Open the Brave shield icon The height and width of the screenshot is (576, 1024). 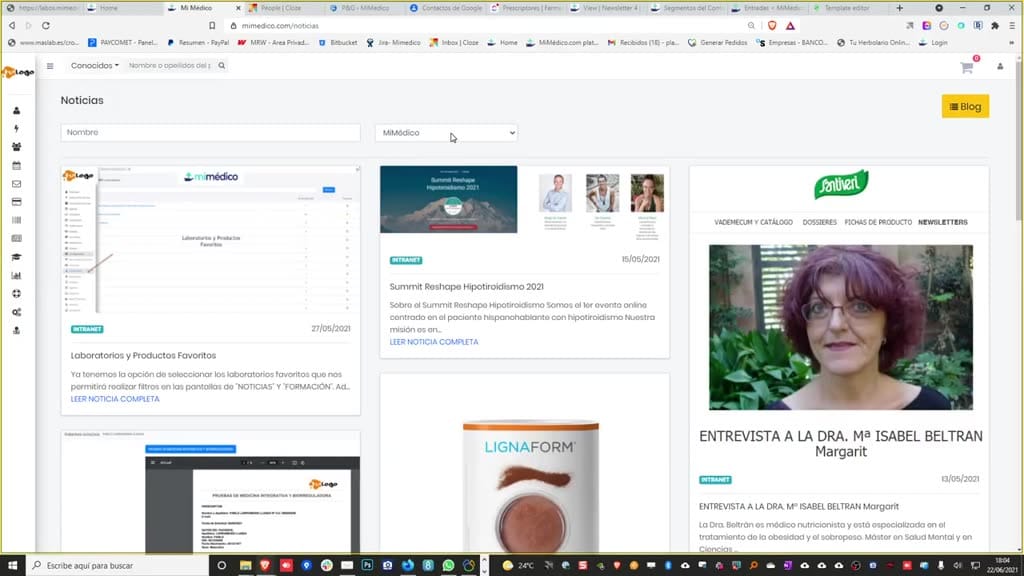[x=772, y=25]
